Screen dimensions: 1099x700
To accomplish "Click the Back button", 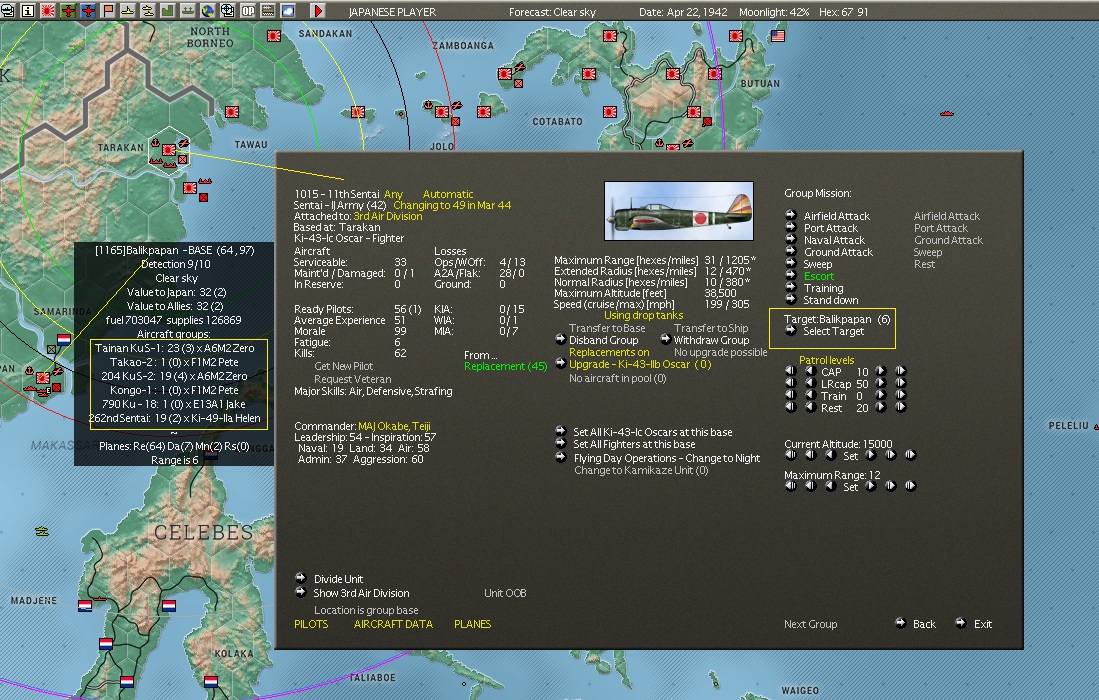I will tap(901, 623).
